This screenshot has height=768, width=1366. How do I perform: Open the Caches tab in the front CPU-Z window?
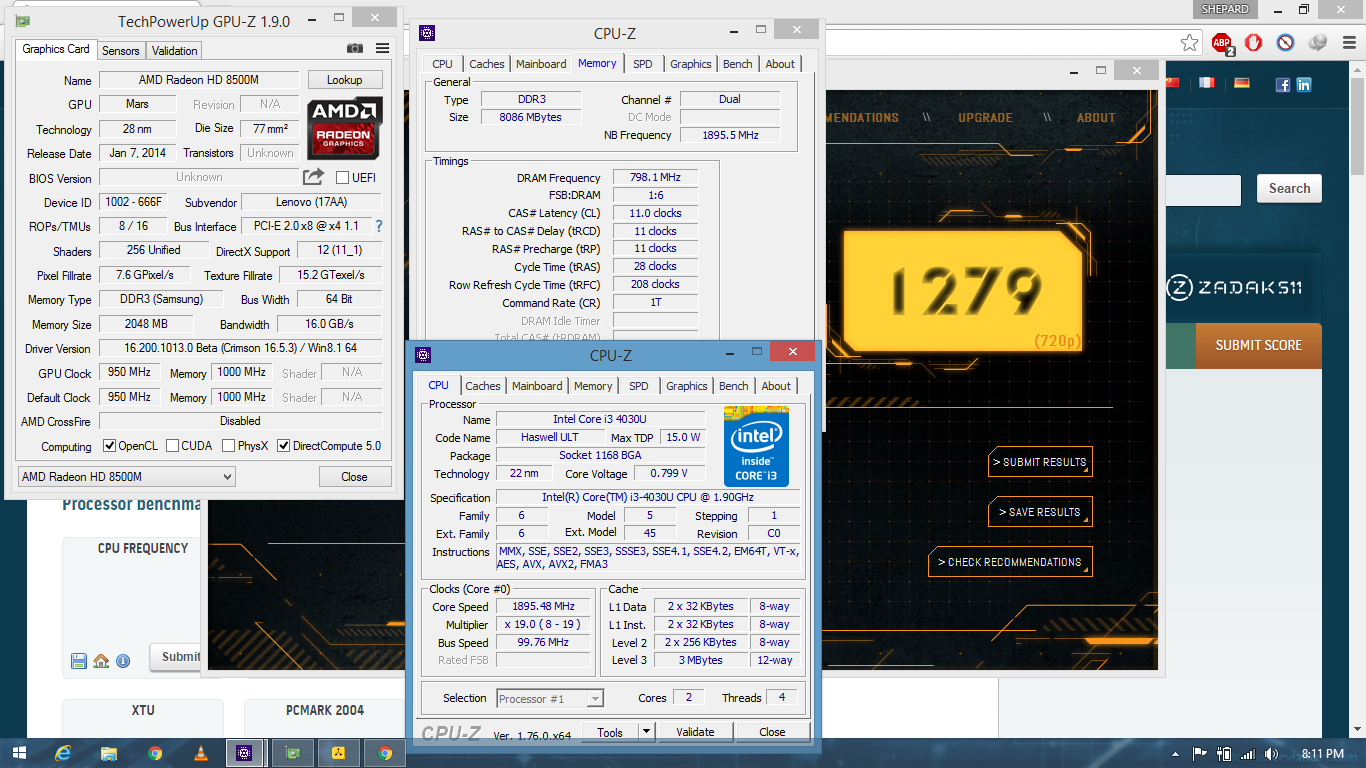click(x=483, y=386)
